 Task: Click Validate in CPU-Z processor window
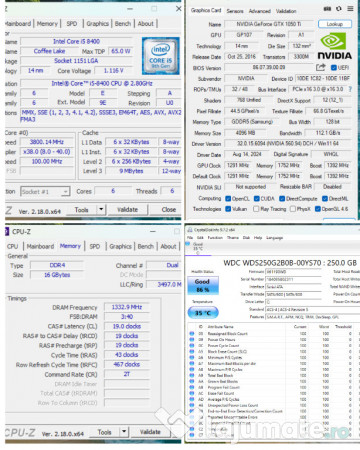[127, 210]
